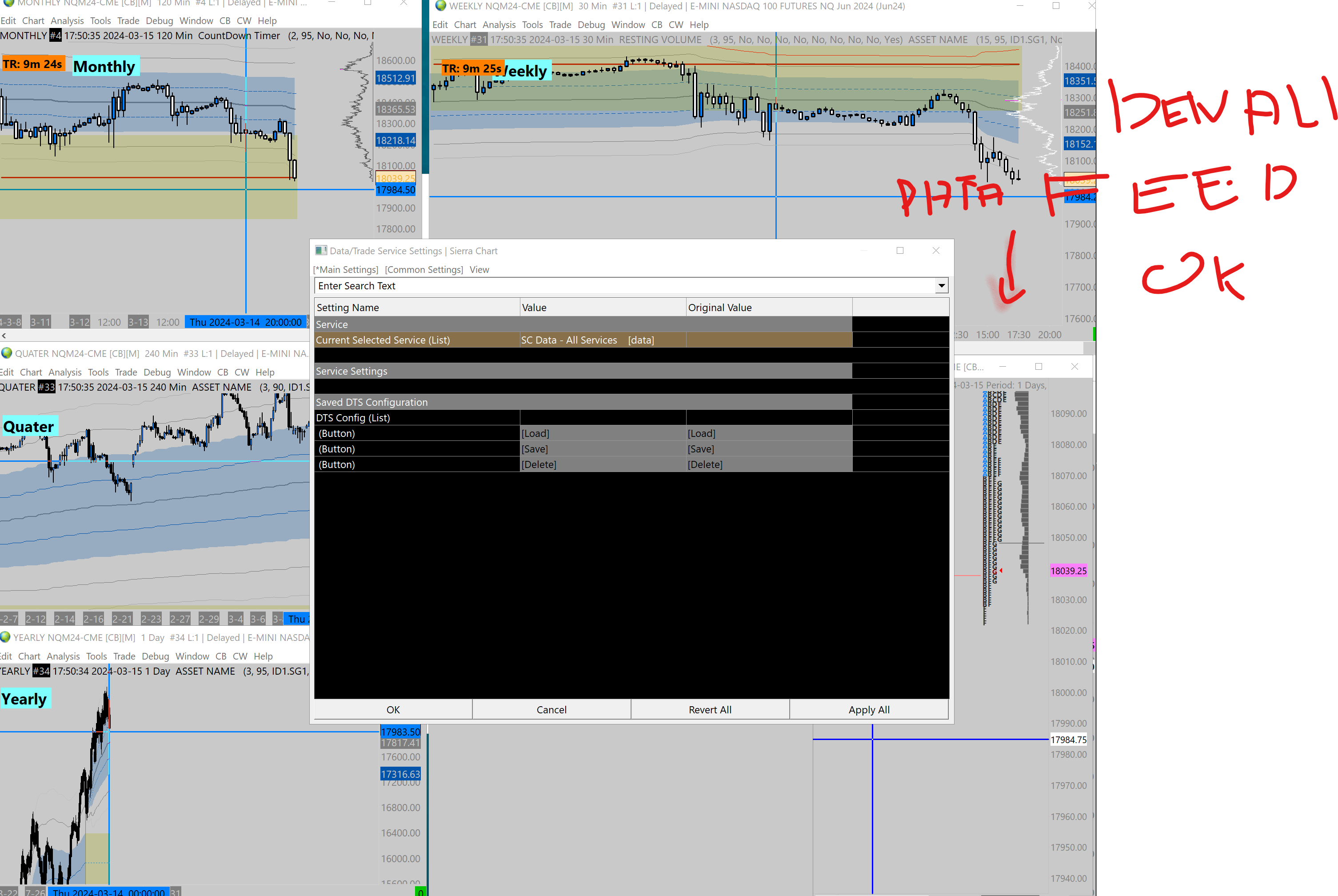Click the WEEKLY chart window globe icon

(x=440, y=6)
